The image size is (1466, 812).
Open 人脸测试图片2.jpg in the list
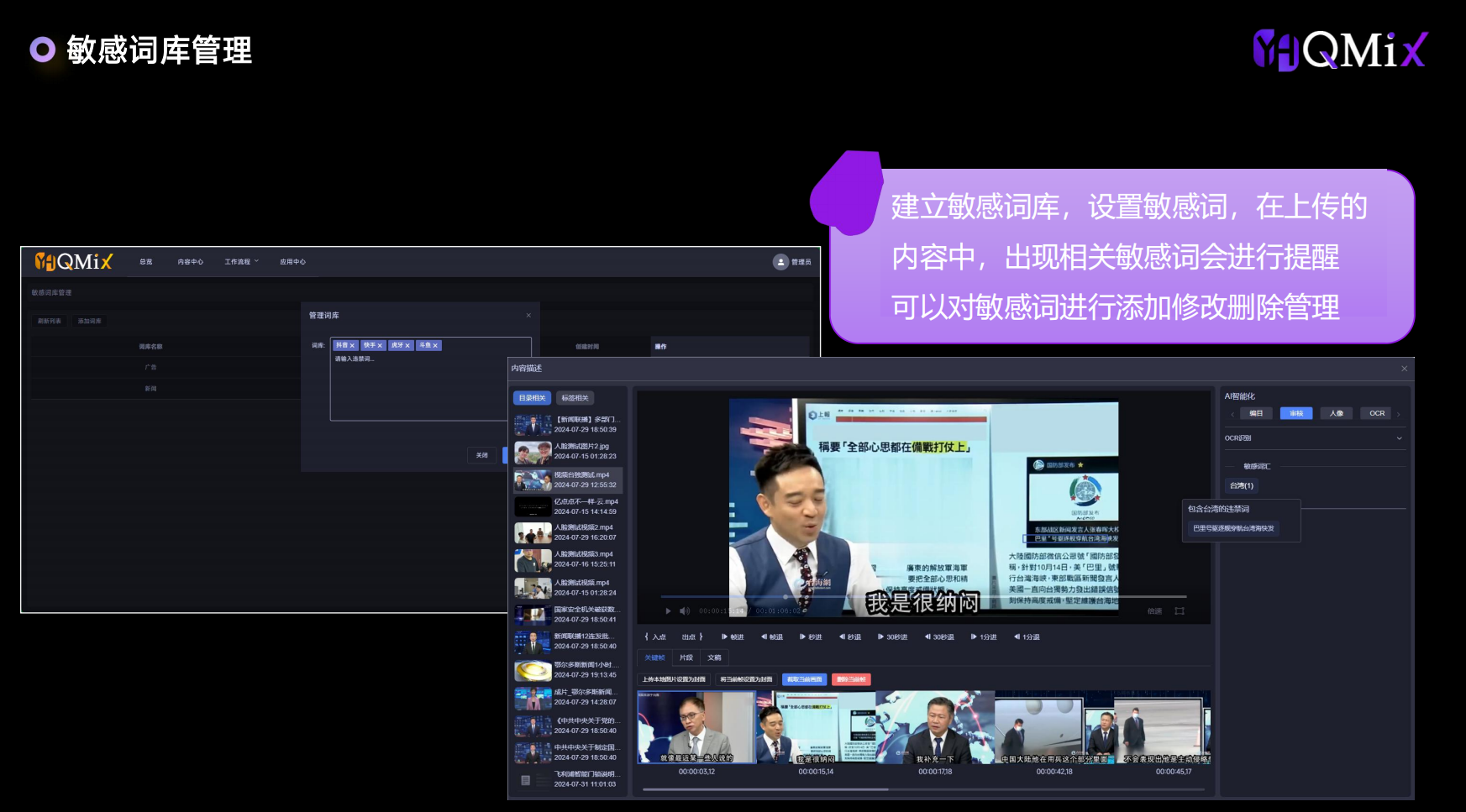(x=568, y=452)
